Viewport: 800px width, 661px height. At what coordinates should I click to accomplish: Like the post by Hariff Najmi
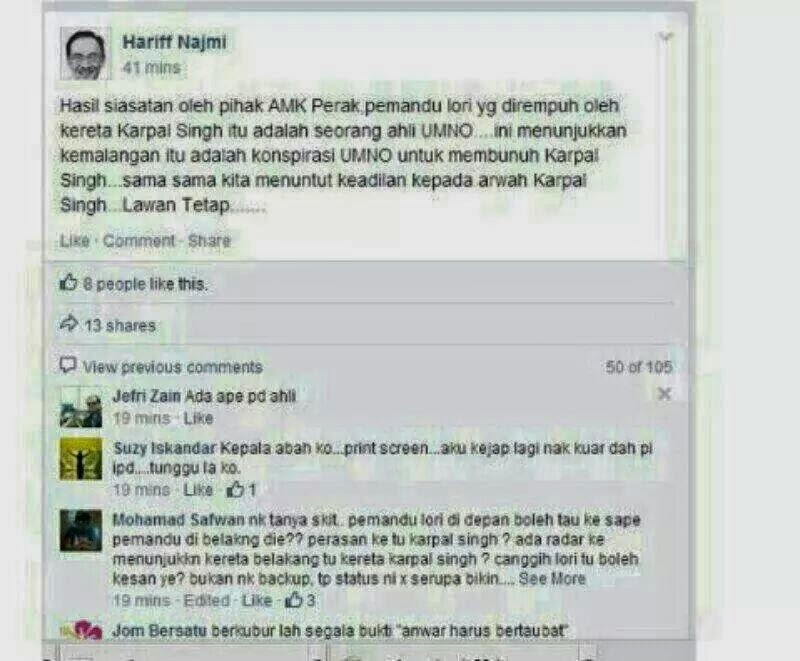[x=74, y=241]
